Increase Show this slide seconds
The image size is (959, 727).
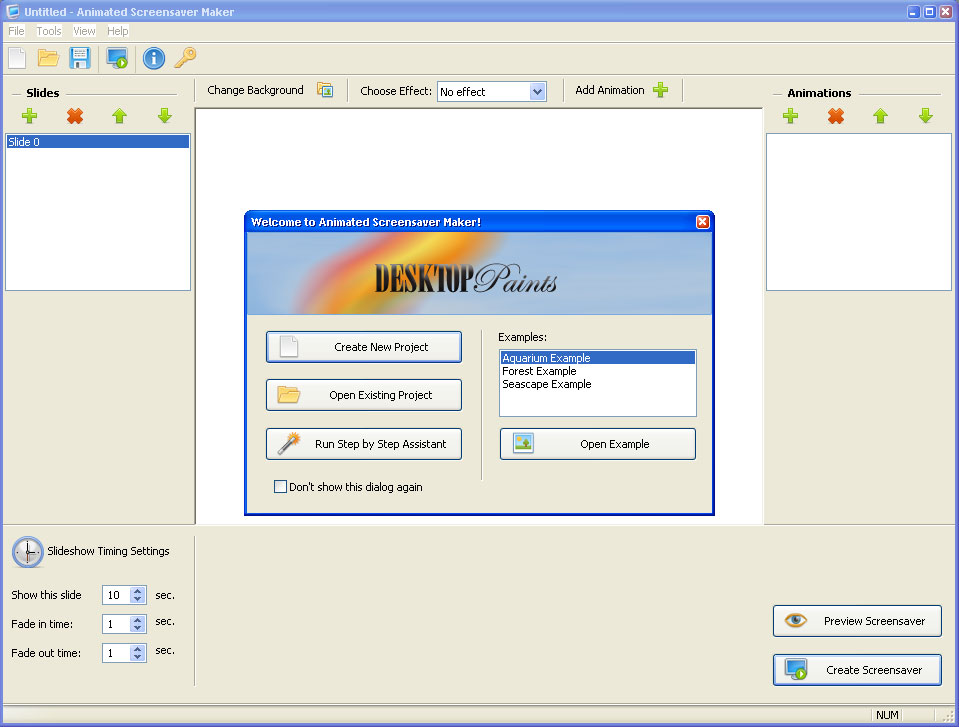(x=138, y=591)
